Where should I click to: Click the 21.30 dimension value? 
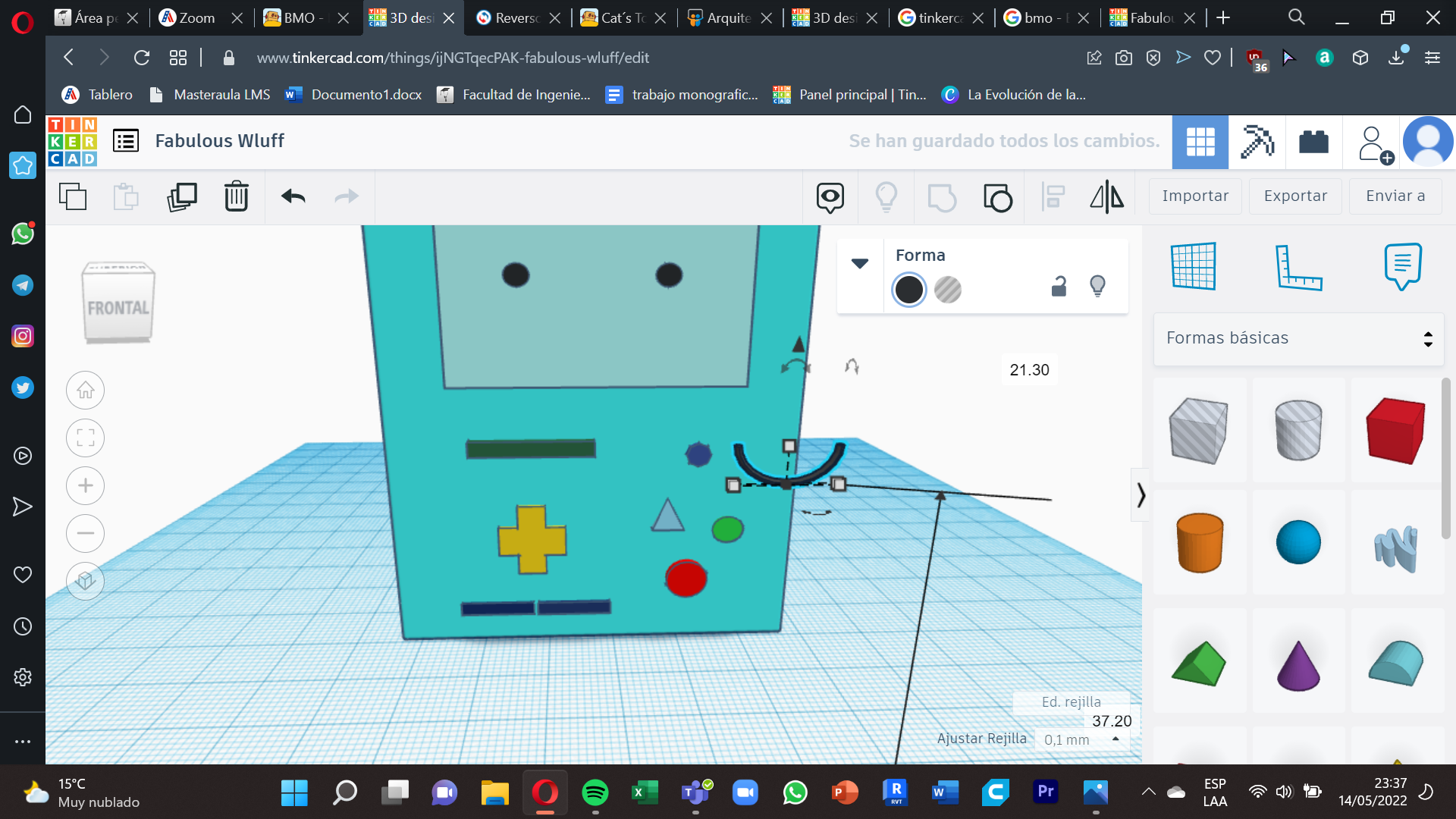1029,370
